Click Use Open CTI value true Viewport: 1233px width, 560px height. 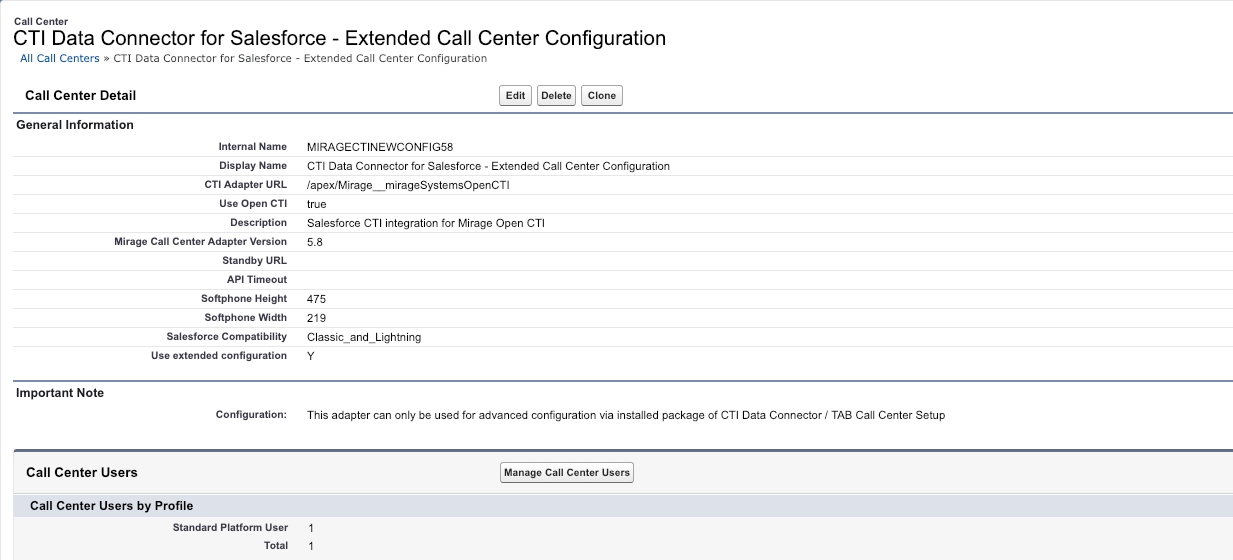pyautogui.click(x=316, y=204)
